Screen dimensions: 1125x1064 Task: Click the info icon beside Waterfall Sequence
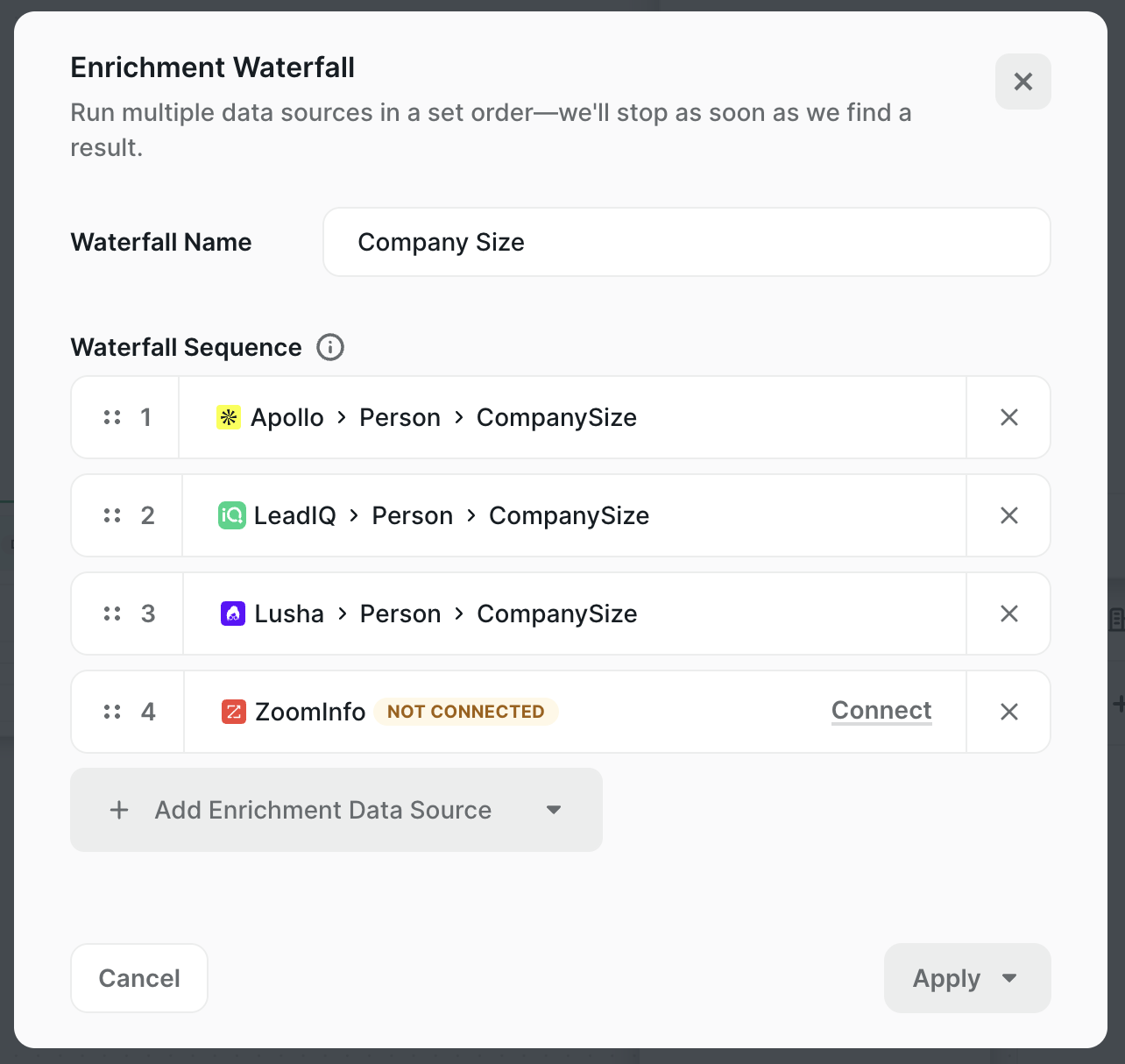click(329, 347)
